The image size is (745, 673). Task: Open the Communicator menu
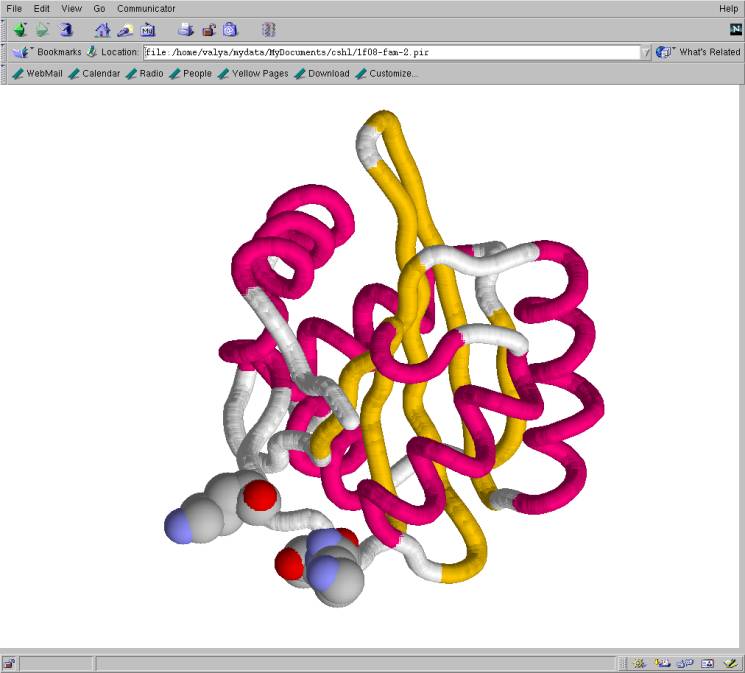point(145,8)
